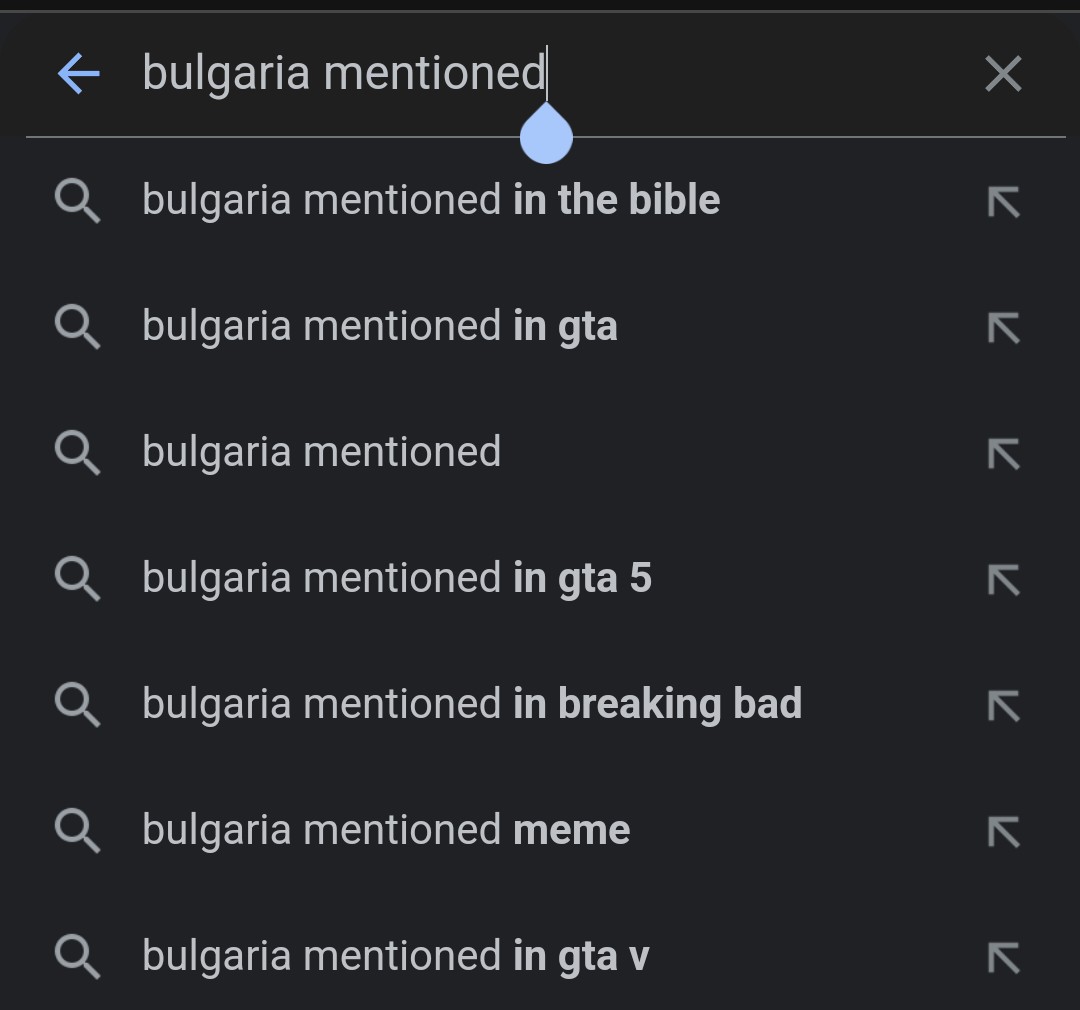The height and width of the screenshot is (1010, 1080).
Task: Select suggestion 'bulgaria mentioned in gta 5'
Action: [397, 578]
